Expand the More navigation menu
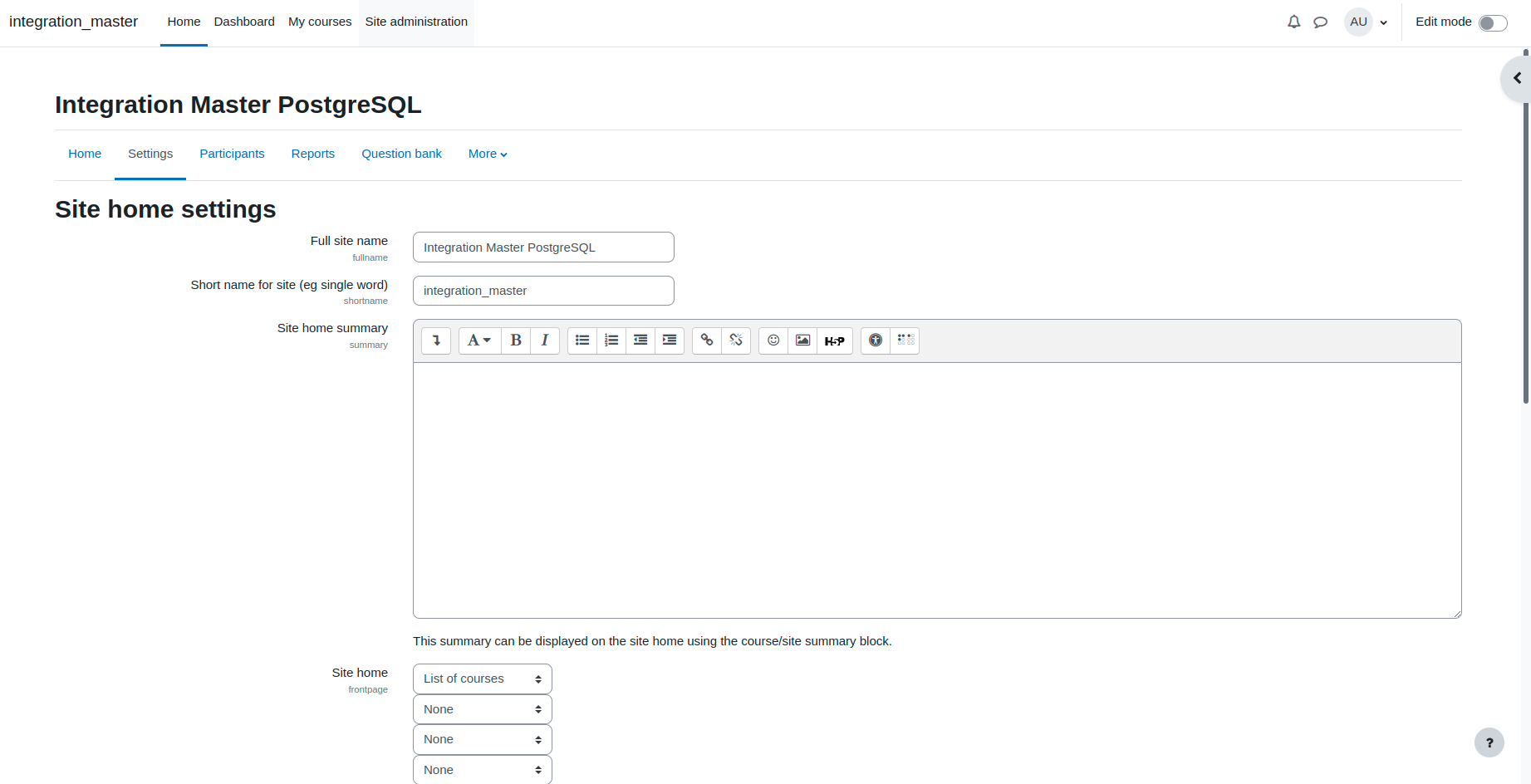This screenshot has height=784, width=1531. coord(488,154)
